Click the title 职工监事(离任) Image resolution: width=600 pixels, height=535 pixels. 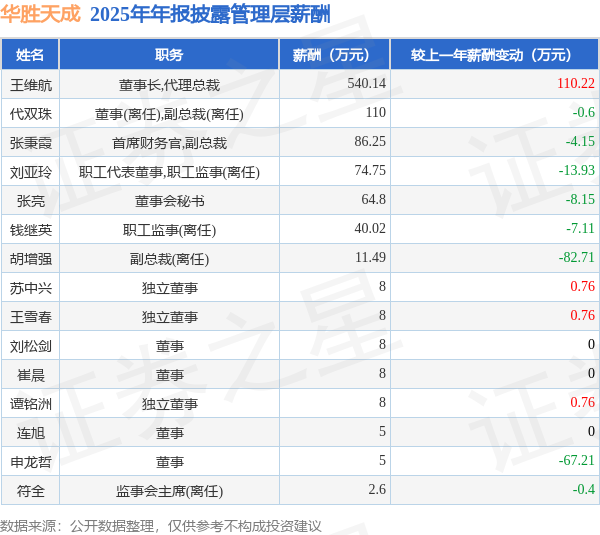169,230
